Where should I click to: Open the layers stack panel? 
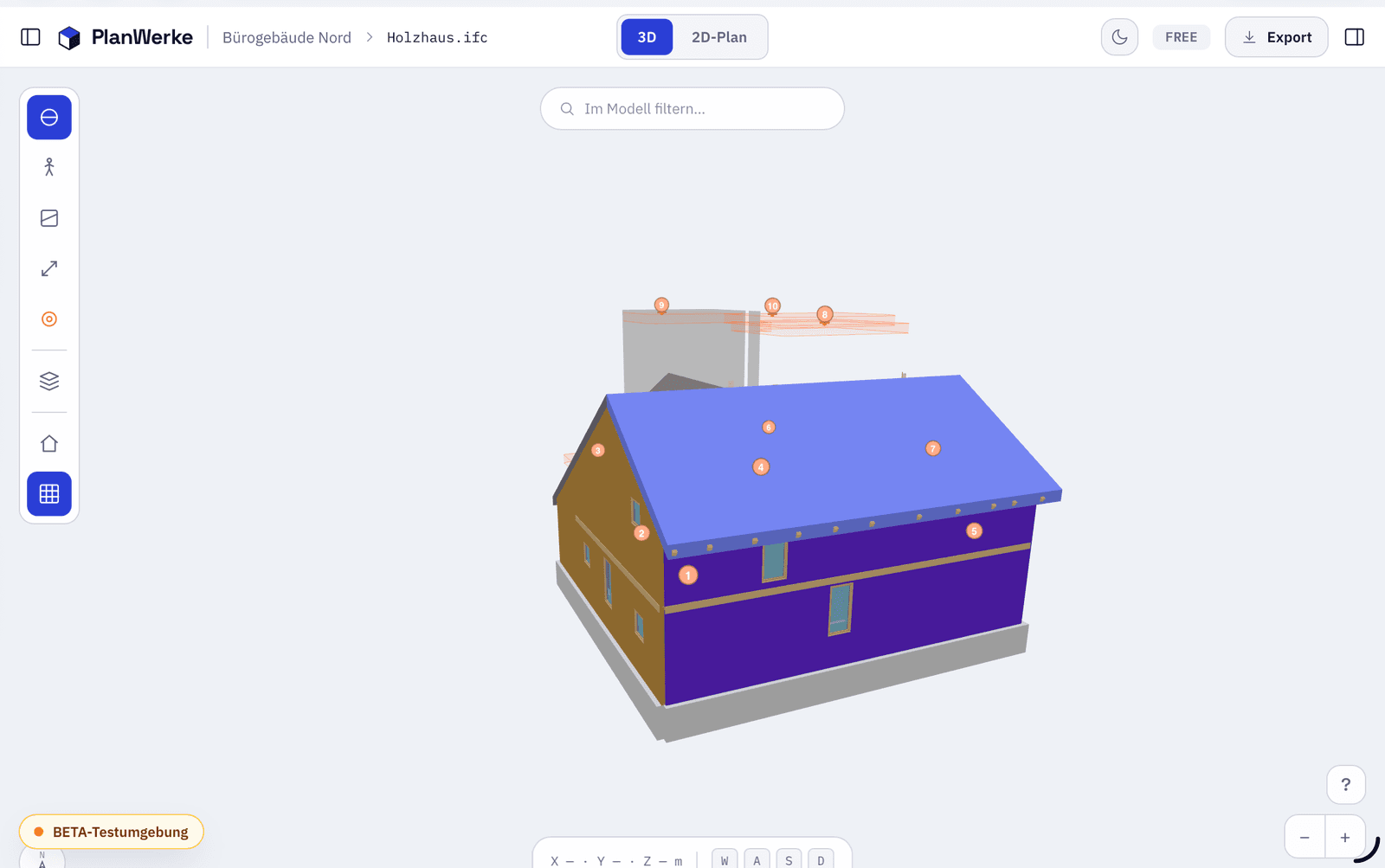49,381
